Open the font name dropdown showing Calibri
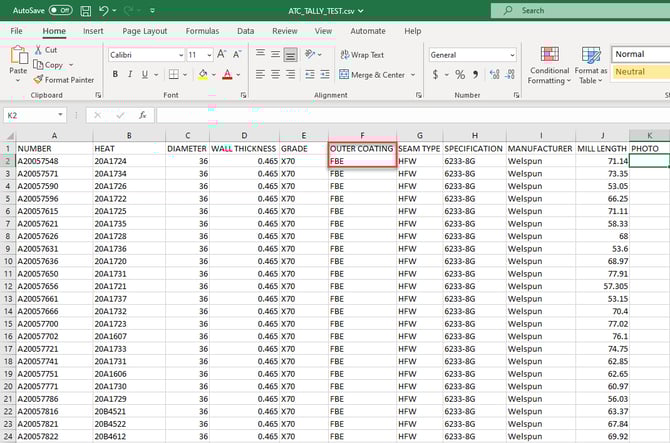Image resolution: width=670 pixels, height=443 pixels. (x=180, y=55)
